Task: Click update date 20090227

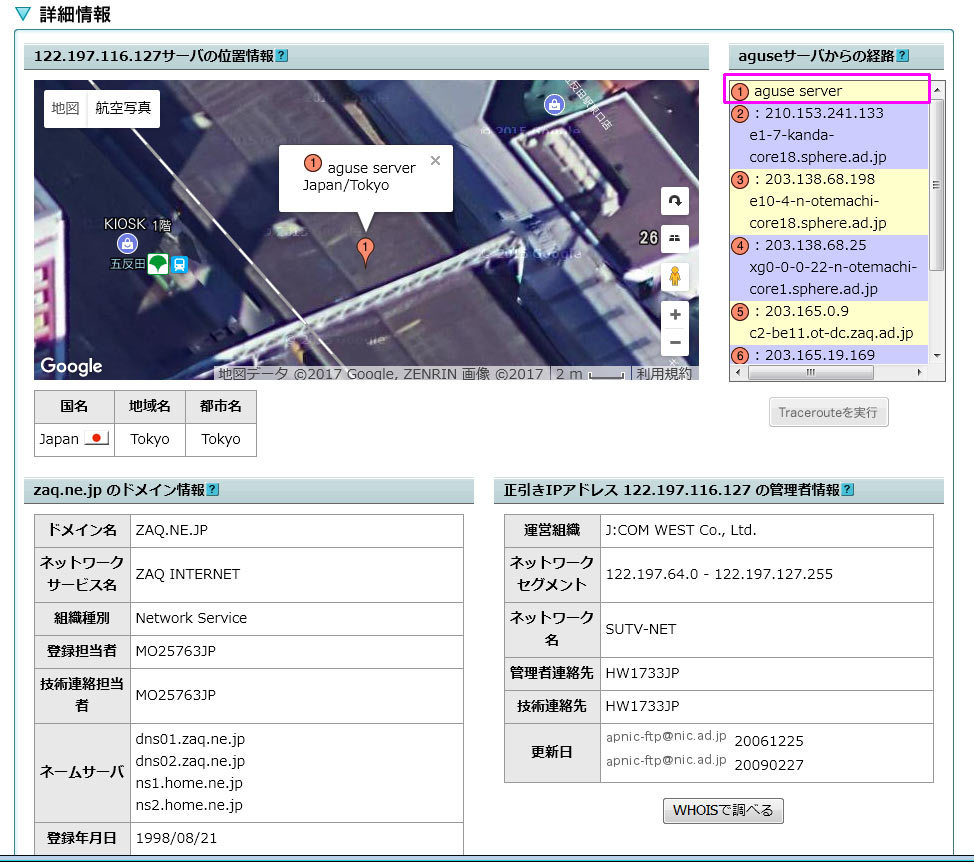Action: click(769, 765)
